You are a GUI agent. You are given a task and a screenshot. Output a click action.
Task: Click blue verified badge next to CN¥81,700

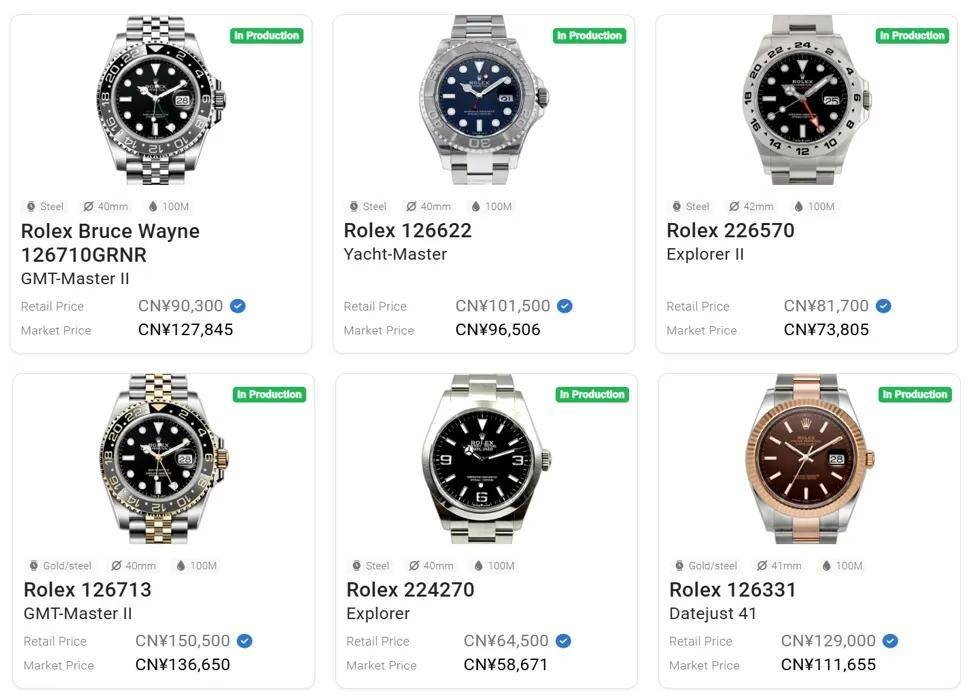click(x=883, y=306)
